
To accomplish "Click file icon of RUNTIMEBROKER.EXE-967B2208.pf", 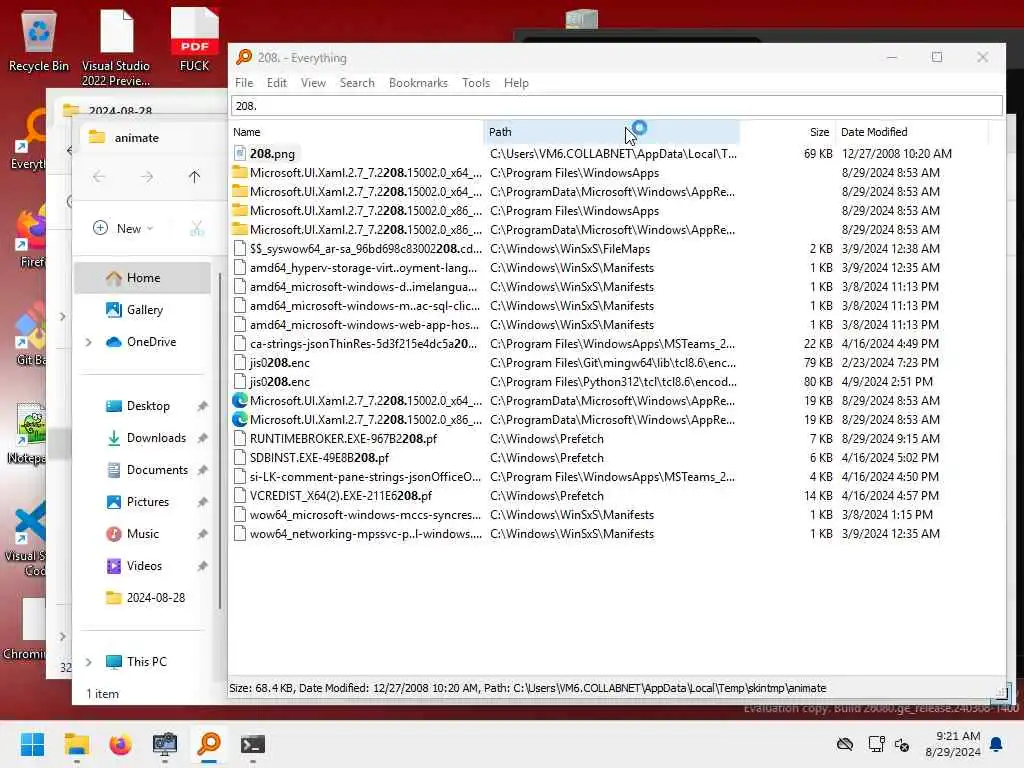I will point(240,438).
